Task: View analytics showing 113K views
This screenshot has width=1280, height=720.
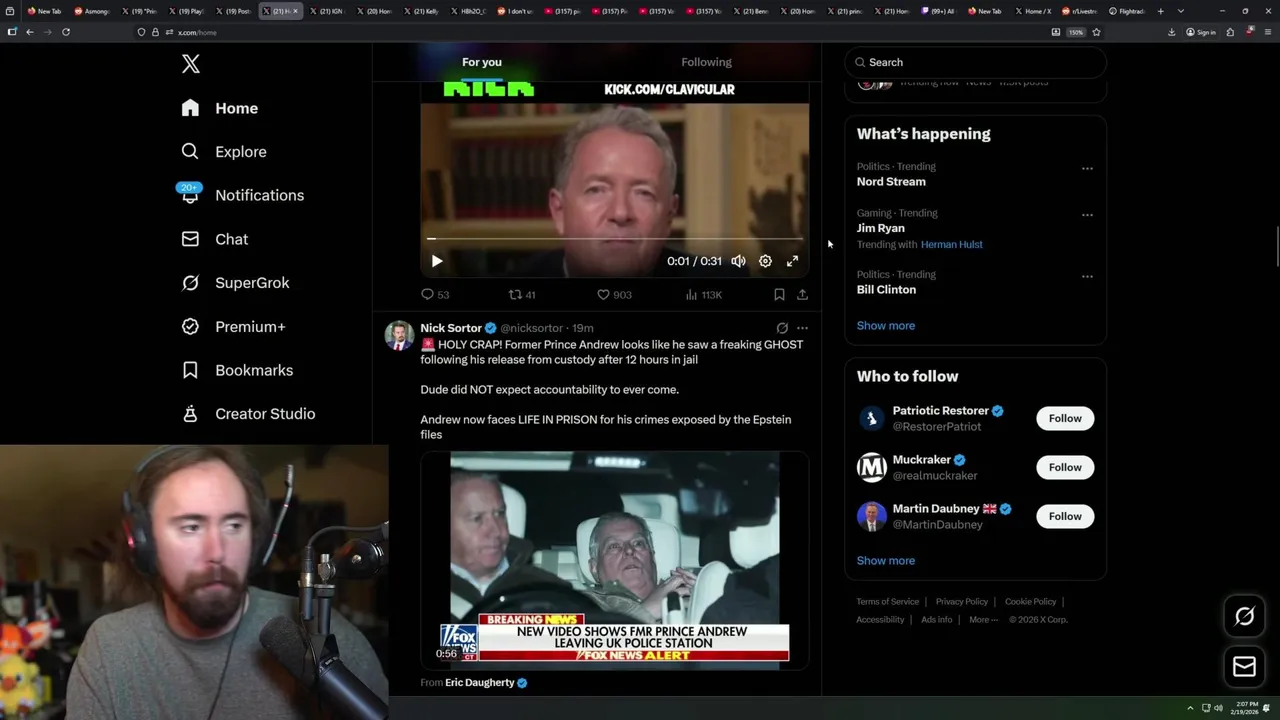Action: (704, 295)
